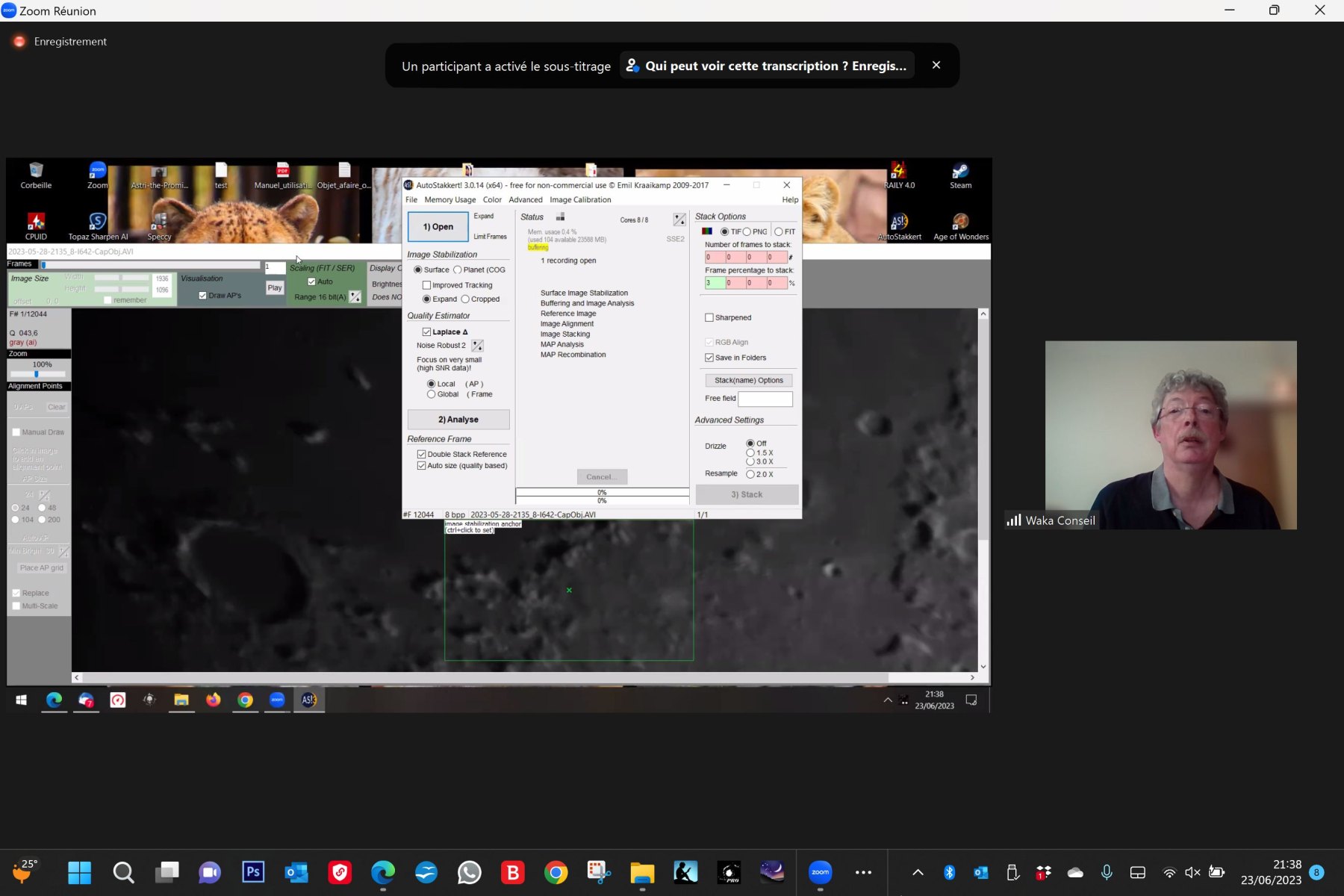Screen dimensions: 1344x896
Task: Click the Windows Start button on bottom taskbar
Action: coord(80,871)
